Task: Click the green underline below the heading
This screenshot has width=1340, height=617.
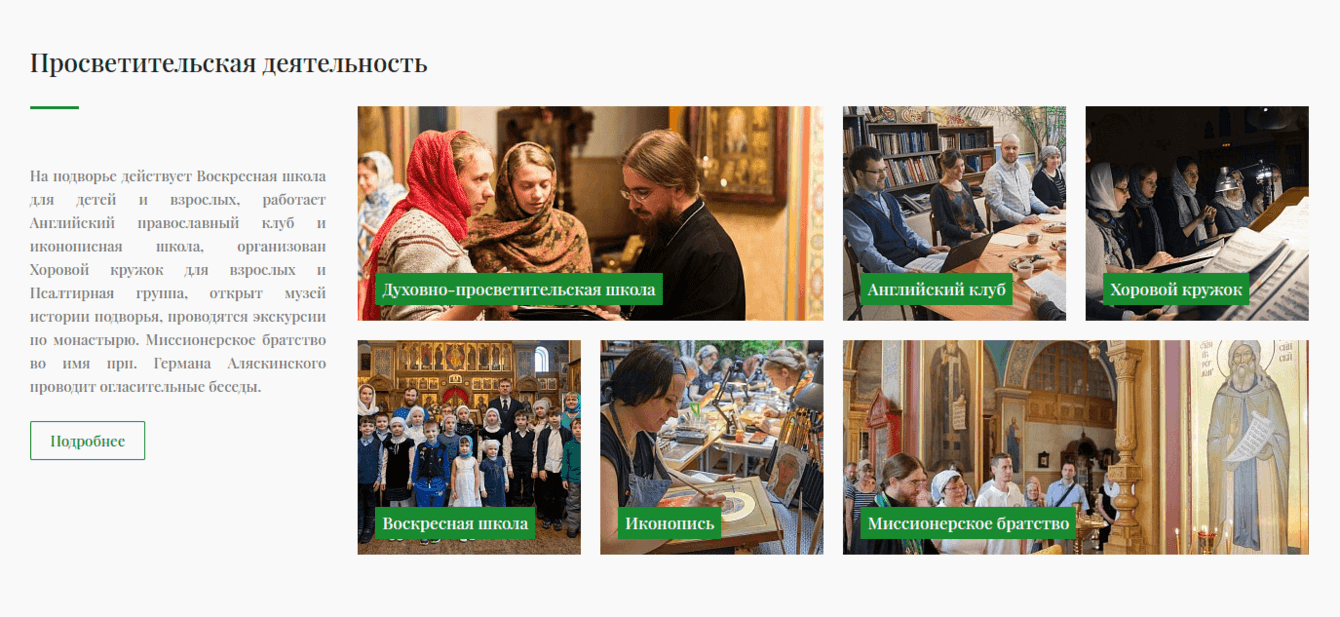Action: pos(54,107)
